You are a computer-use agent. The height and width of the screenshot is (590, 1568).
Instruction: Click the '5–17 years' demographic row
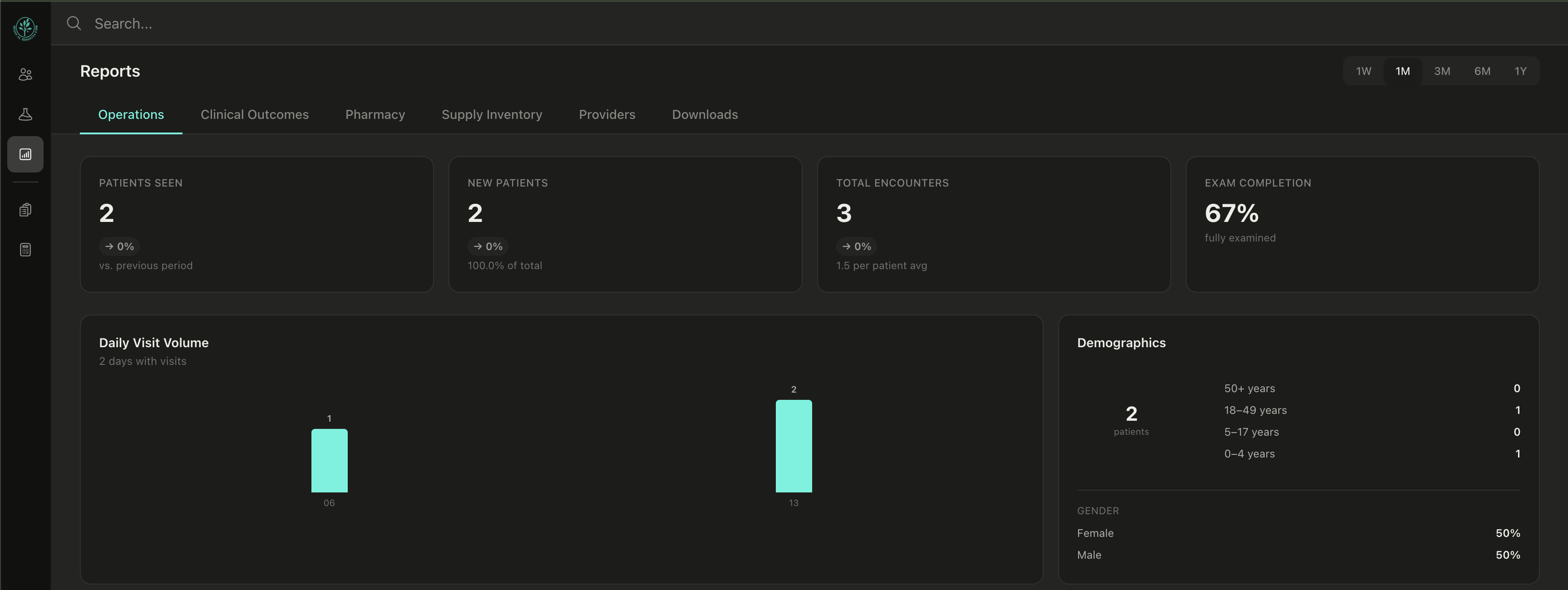(1372, 432)
